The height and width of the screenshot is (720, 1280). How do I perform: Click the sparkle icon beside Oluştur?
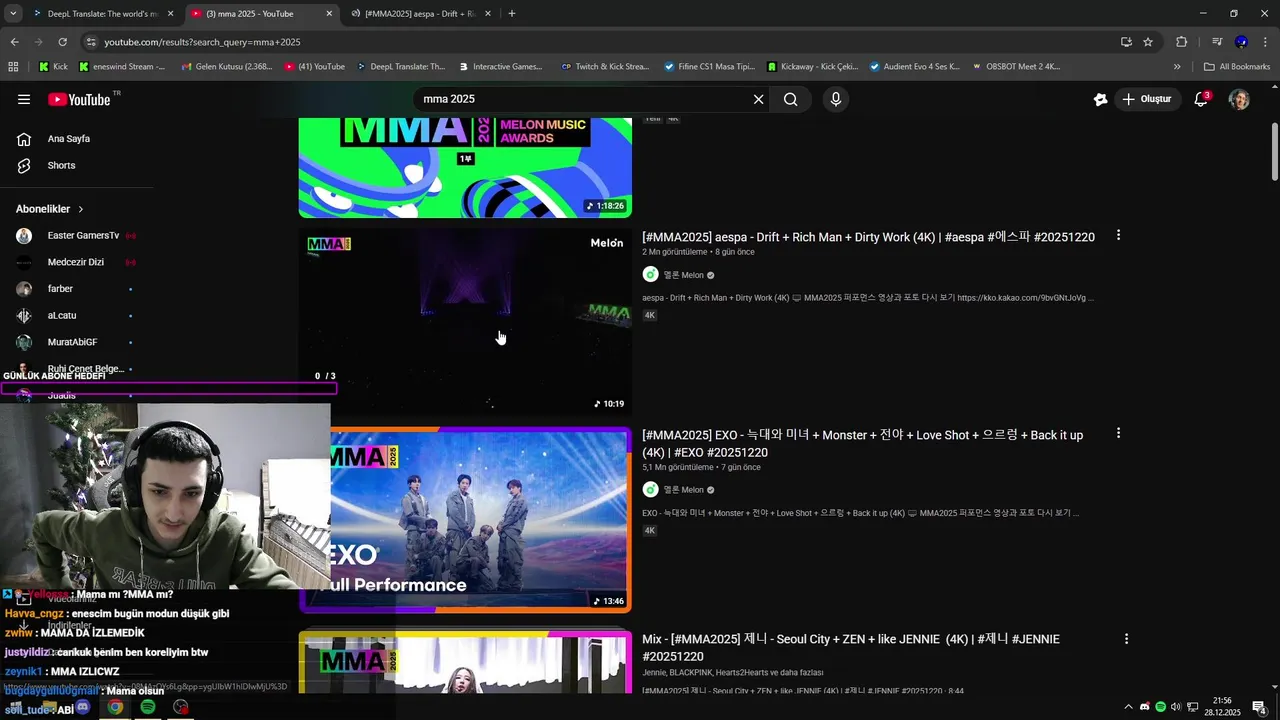point(1100,99)
